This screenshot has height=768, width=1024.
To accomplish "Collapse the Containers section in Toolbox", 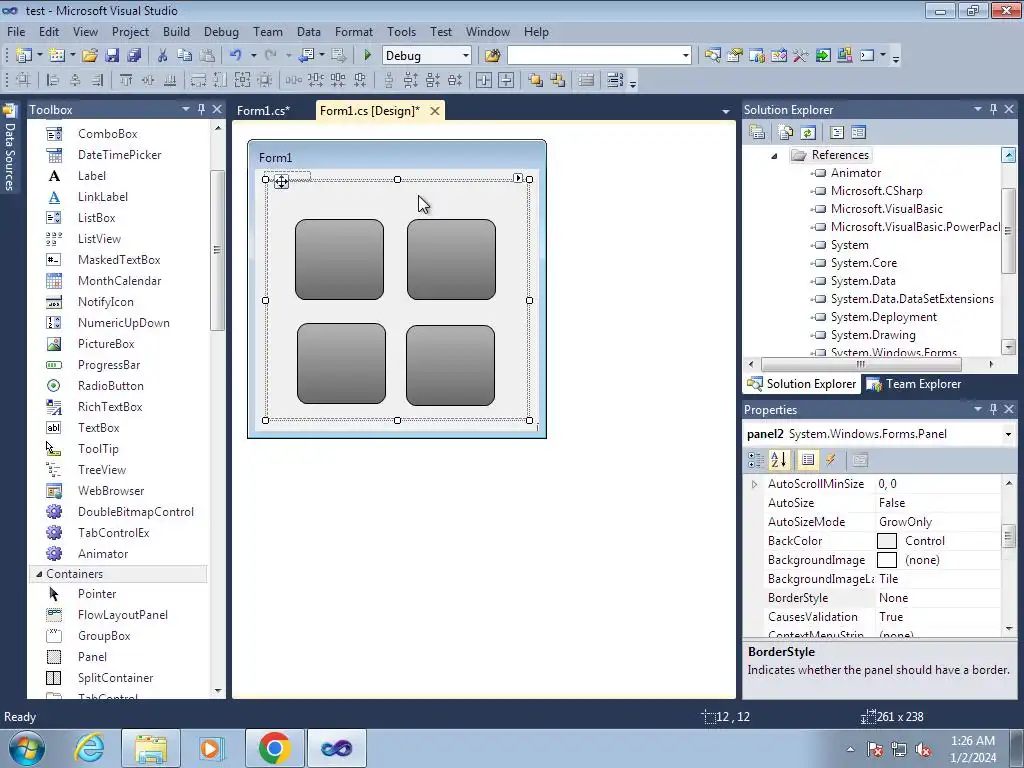I will [39, 574].
